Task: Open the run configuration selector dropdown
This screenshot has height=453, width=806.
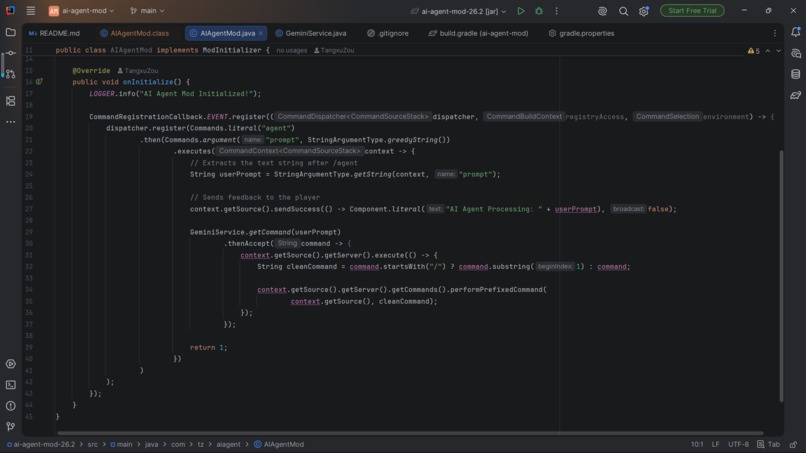Action: [x=459, y=11]
